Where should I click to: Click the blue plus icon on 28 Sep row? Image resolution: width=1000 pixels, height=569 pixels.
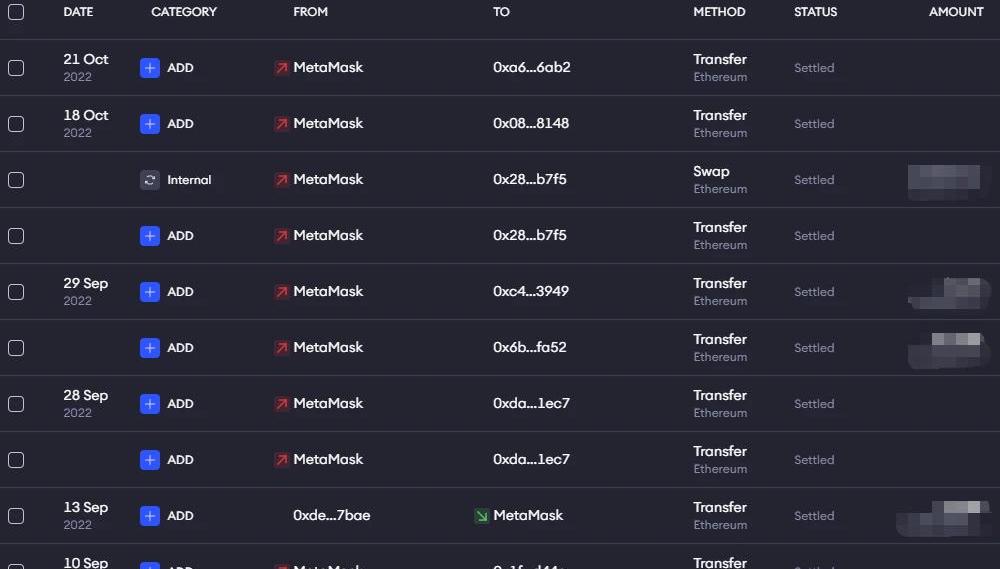149,404
